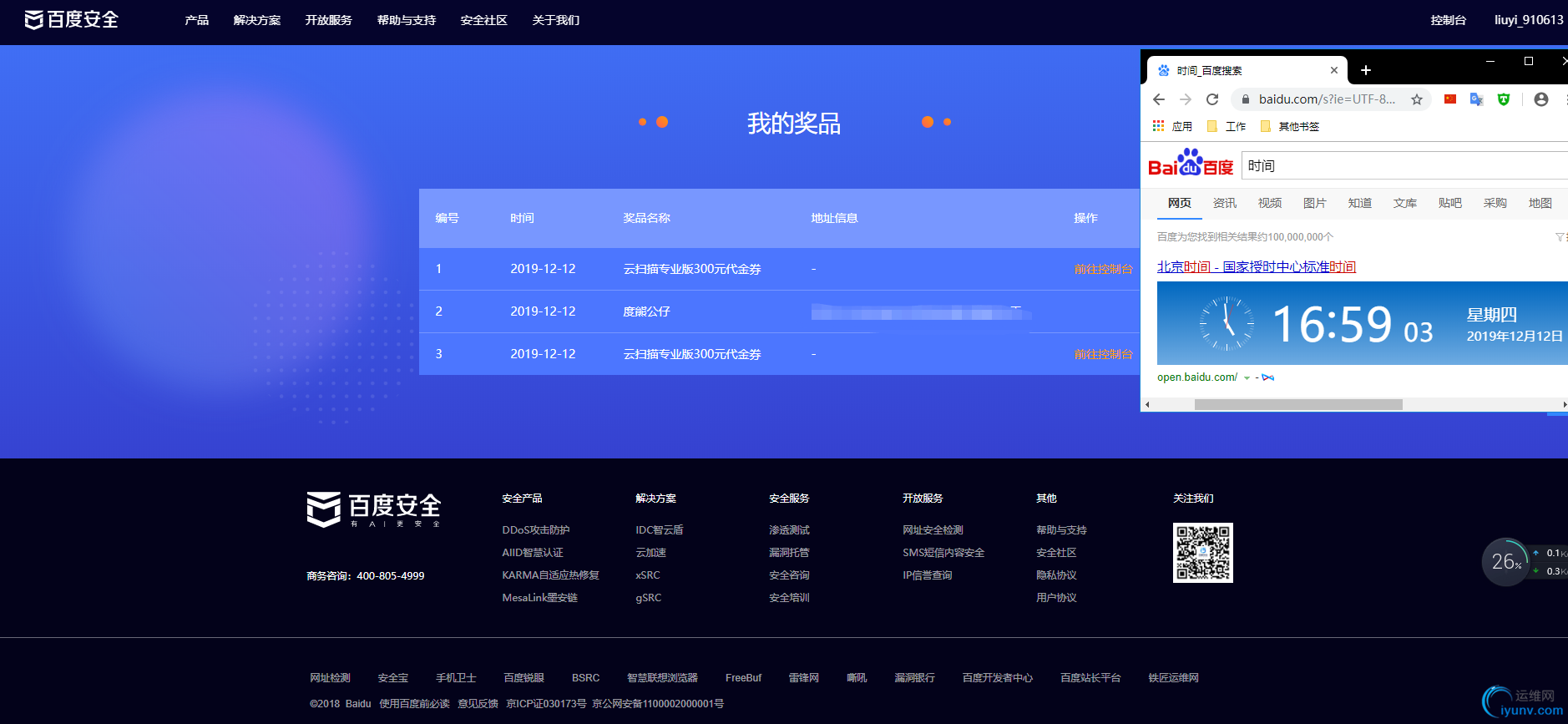Open a new Chrome tab with plus button
This screenshot has width=1568, height=724.
[1366, 70]
